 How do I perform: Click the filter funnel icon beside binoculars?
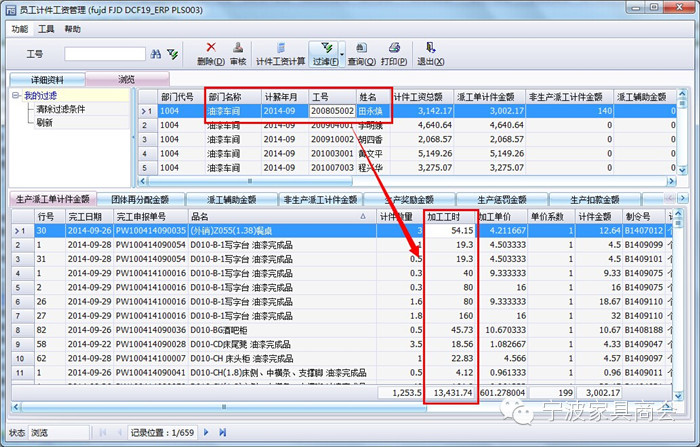(x=172, y=54)
